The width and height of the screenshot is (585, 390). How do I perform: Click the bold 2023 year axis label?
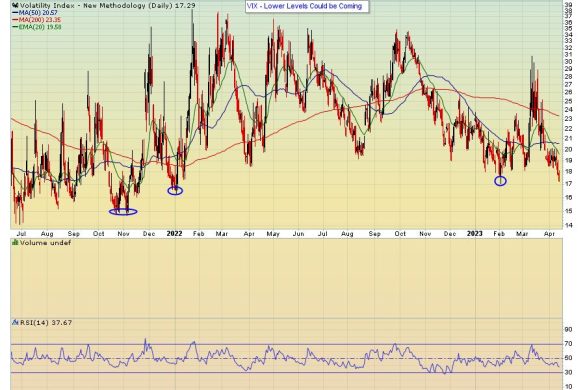point(475,234)
